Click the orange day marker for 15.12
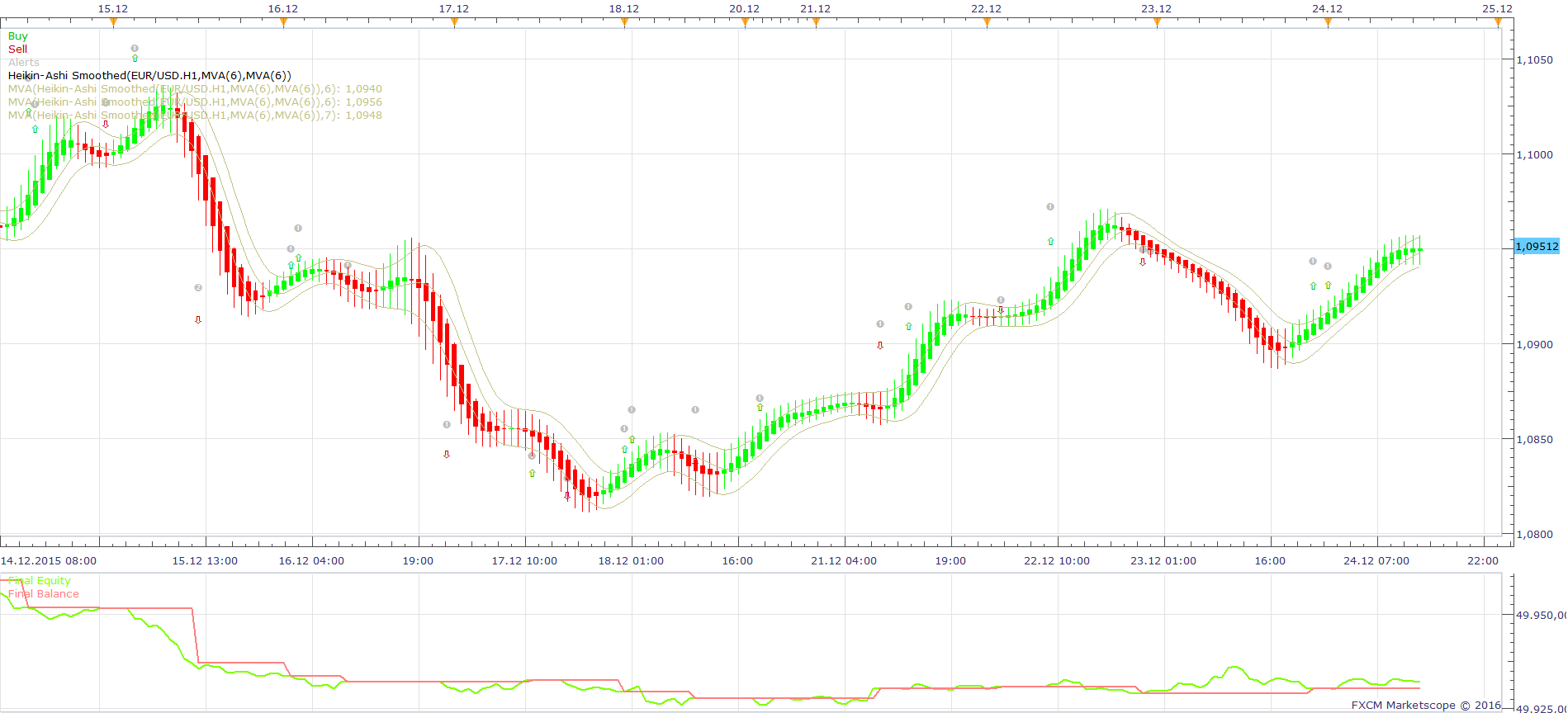This screenshot has width=1568, height=713. (x=113, y=23)
